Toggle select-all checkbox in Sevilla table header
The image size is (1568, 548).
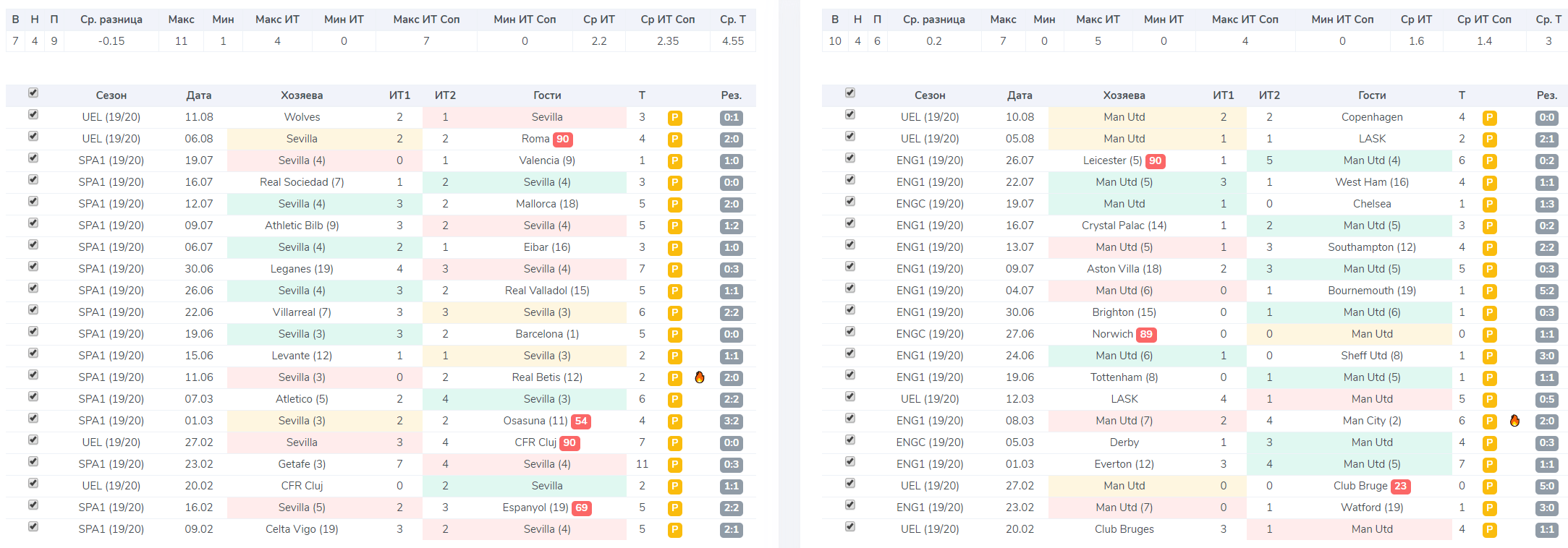tap(33, 93)
